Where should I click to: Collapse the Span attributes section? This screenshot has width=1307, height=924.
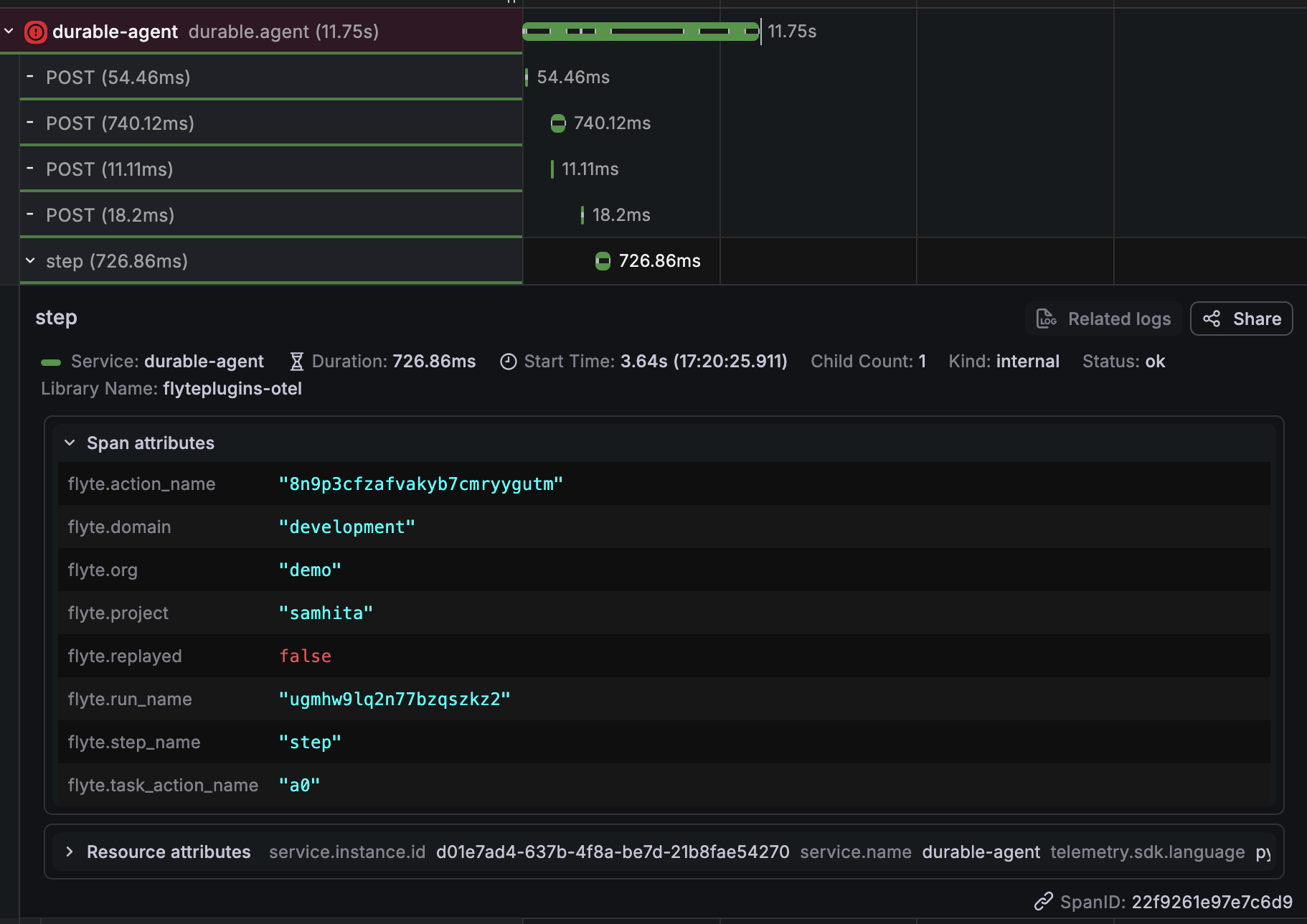click(x=70, y=443)
